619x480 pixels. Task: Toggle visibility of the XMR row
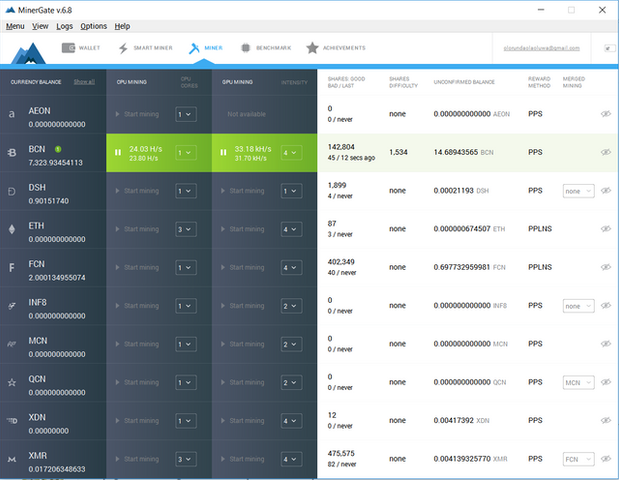click(x=606, y=459)
